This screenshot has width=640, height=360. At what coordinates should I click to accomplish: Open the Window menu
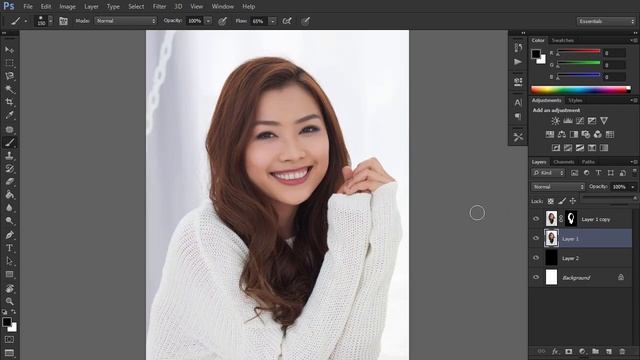point(222,7)
